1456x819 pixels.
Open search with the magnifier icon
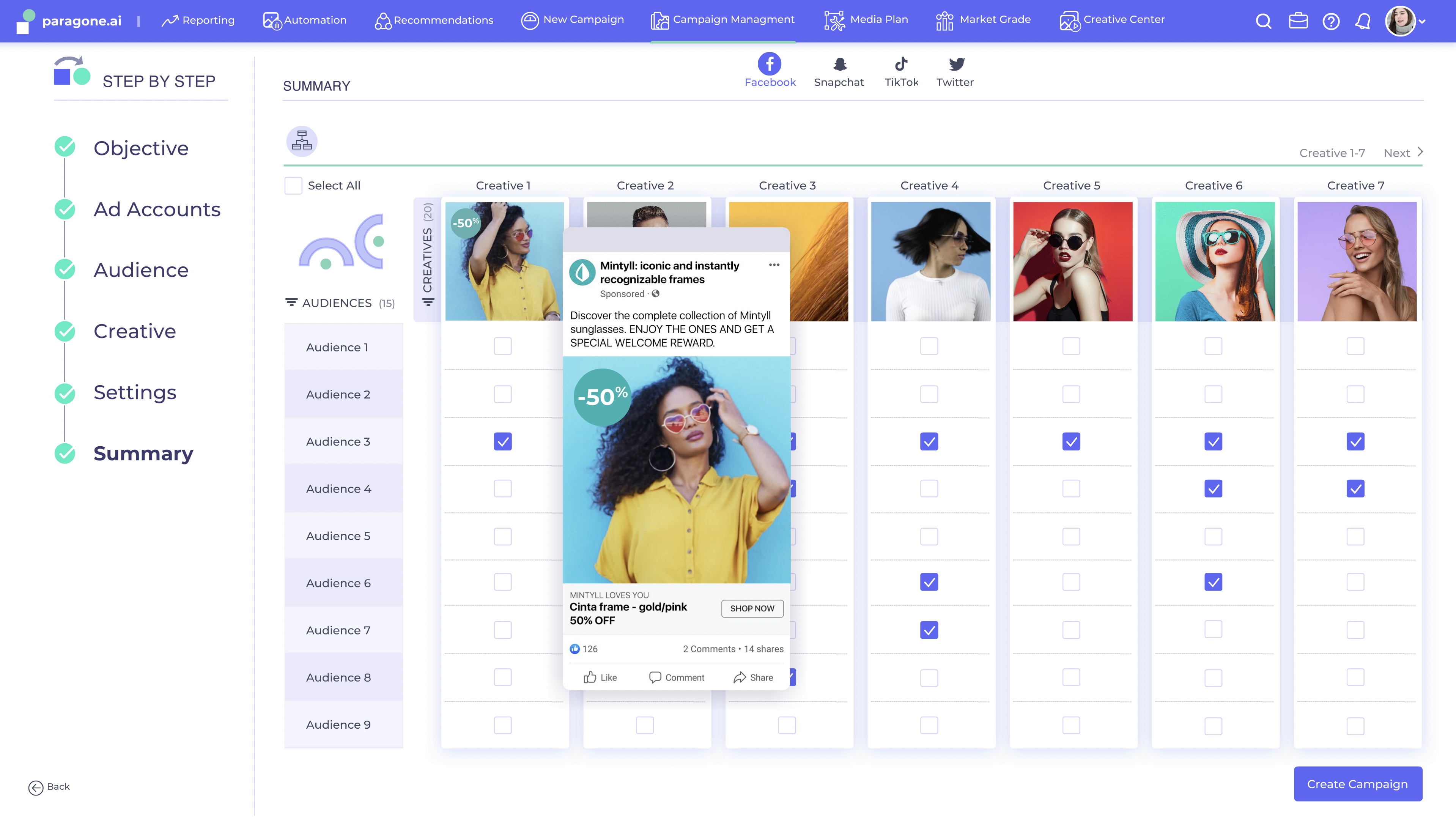tap(1263, 22)
